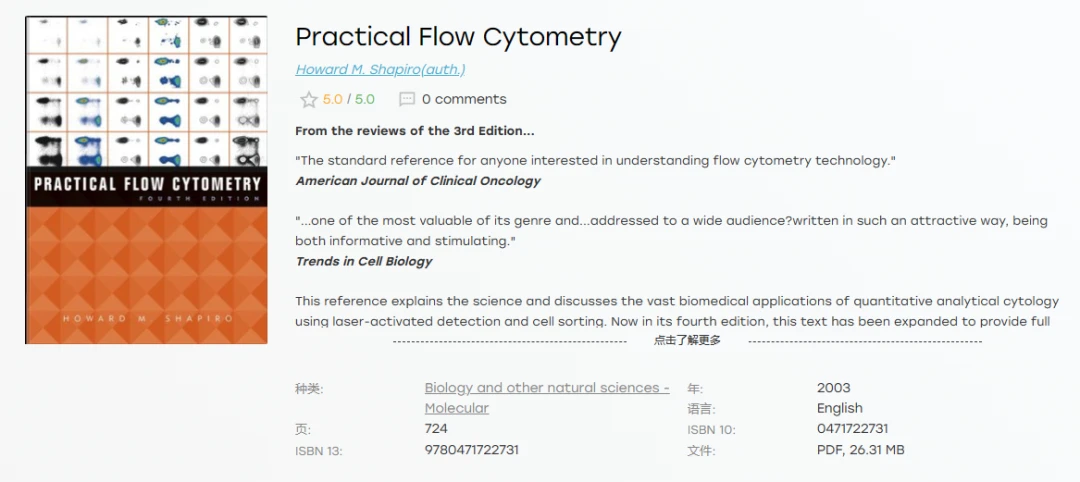Select the ISBN 10 number 0471722731
1080x482 pixels.
852,428
